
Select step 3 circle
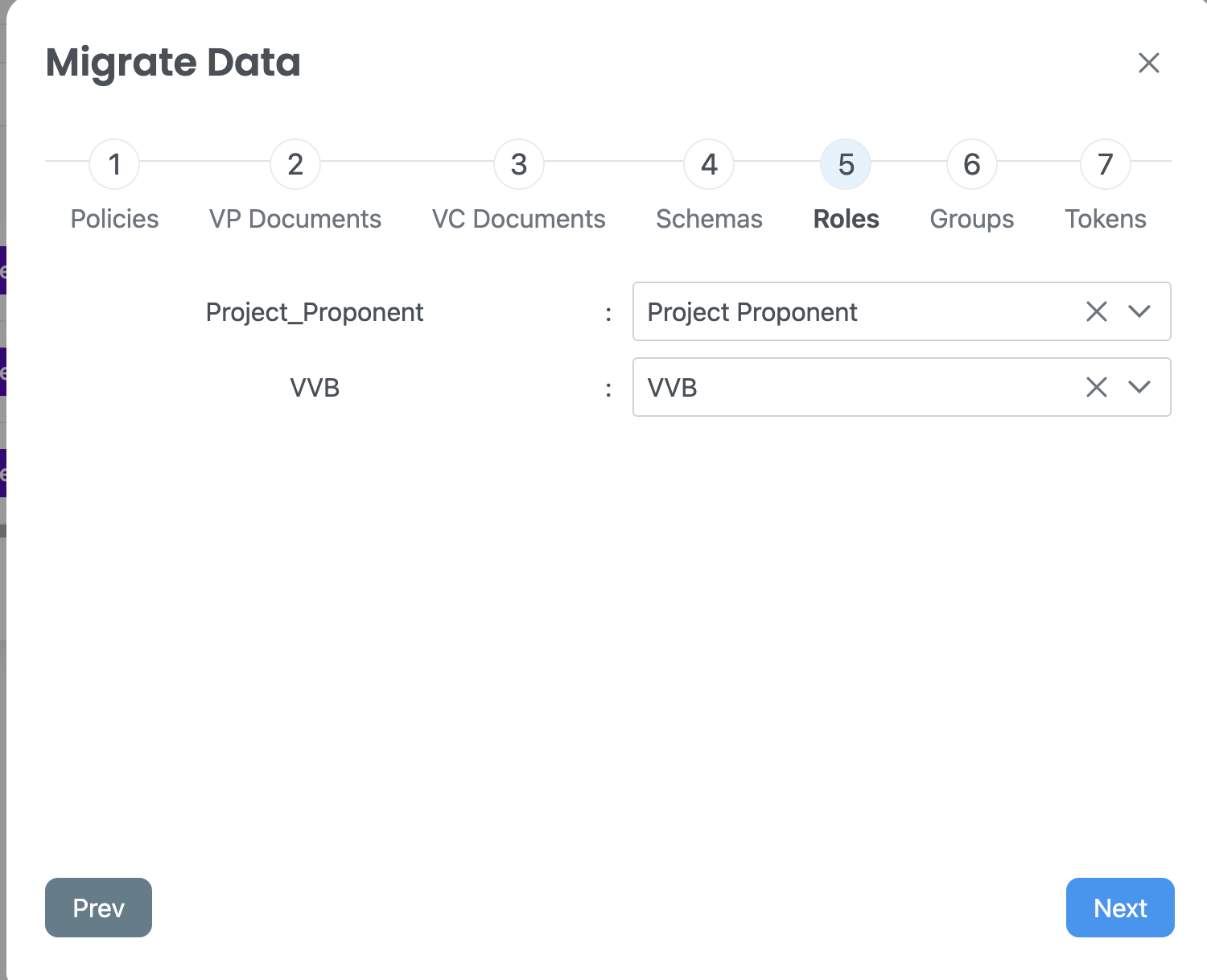pyautogui.click(x=519, y=164)
